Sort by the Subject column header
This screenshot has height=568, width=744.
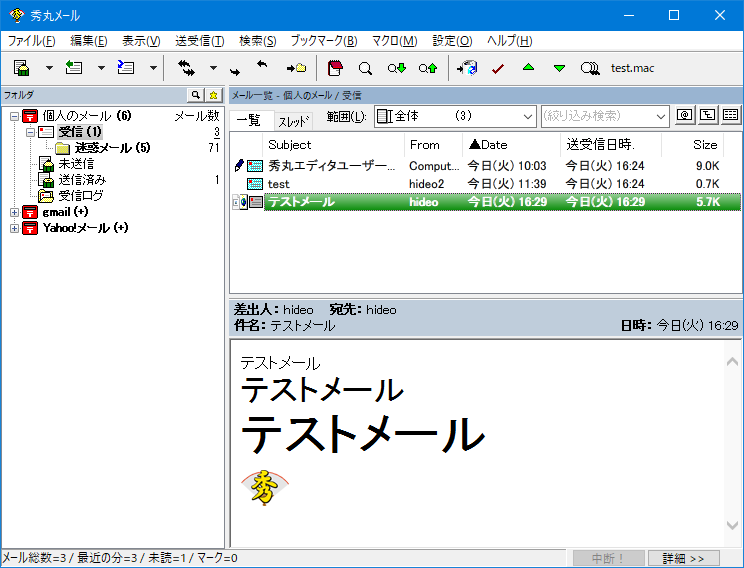[x=333, y=145]
